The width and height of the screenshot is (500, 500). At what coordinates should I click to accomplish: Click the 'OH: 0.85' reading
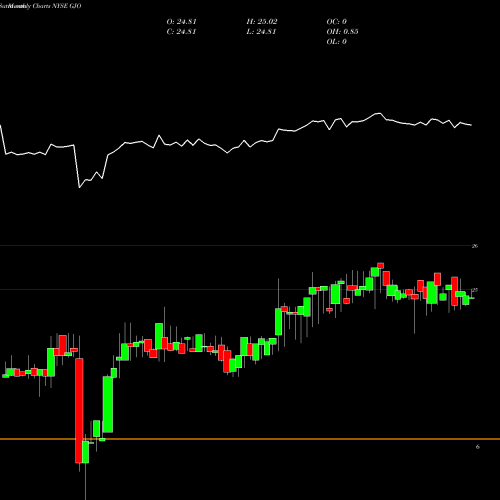tap(342, 32)
